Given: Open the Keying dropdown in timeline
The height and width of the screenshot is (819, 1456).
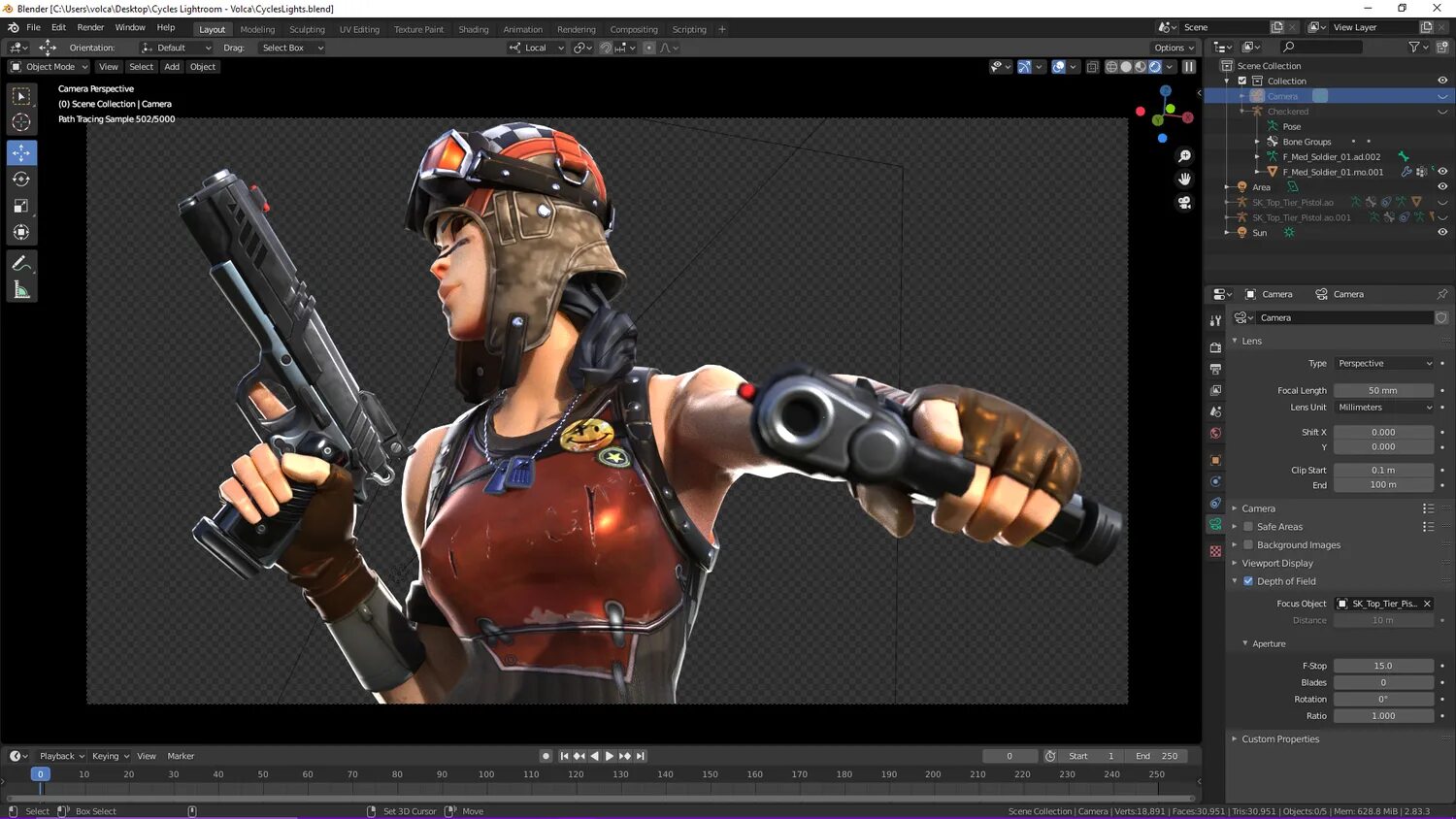Looking at the screenshot, I should pos(111,756).
